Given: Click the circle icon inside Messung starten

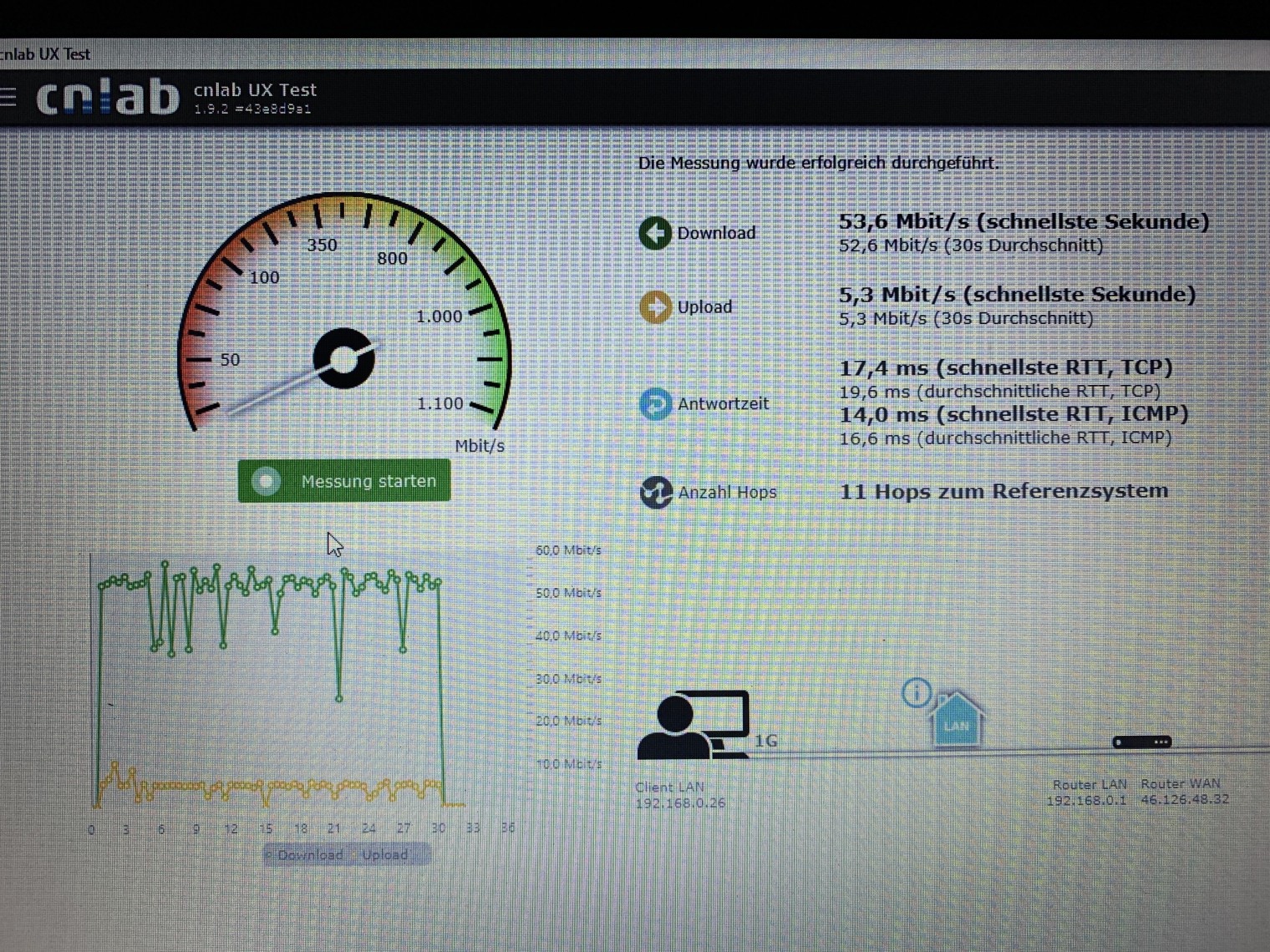Looking at the screenshot, I should tap(267, 481).
